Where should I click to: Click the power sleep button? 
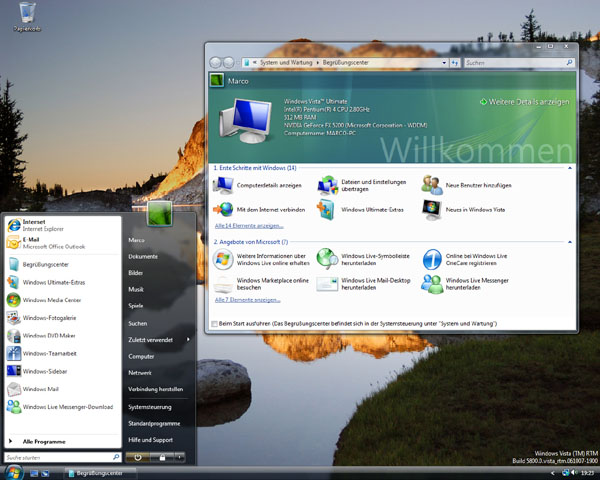[138, 457]
